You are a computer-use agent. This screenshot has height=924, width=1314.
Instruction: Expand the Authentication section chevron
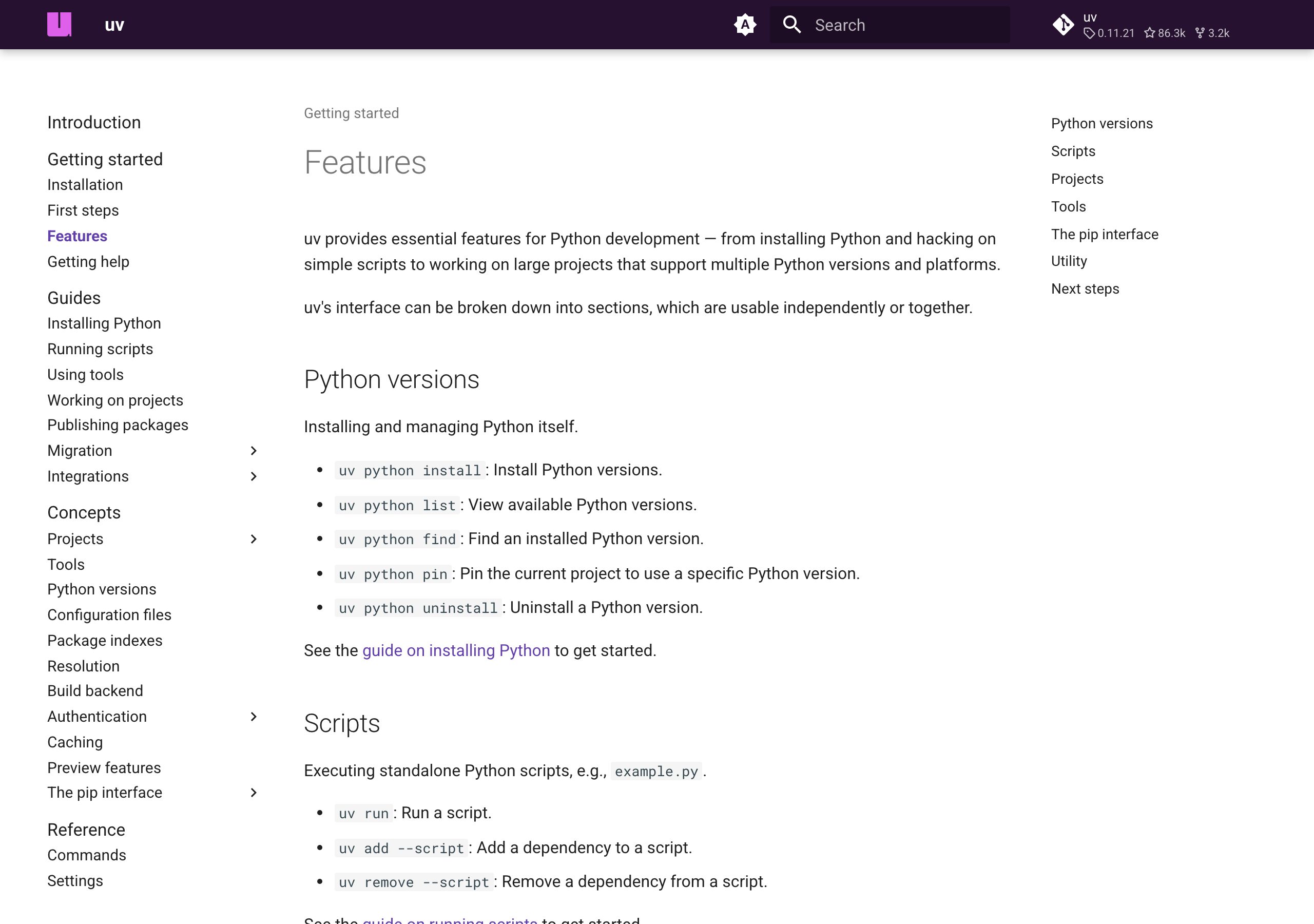click(x=254, y=717)
